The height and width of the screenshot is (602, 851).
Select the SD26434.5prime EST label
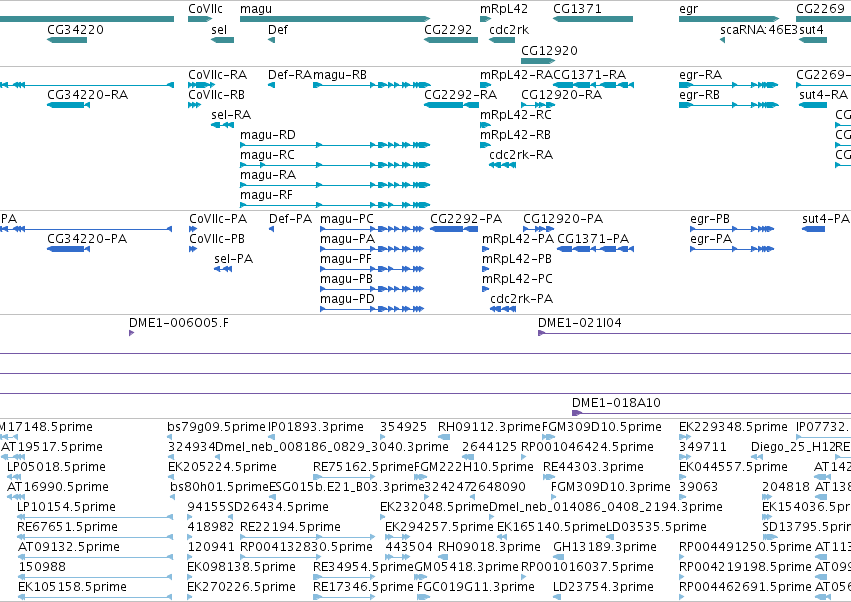click(278, 507)
